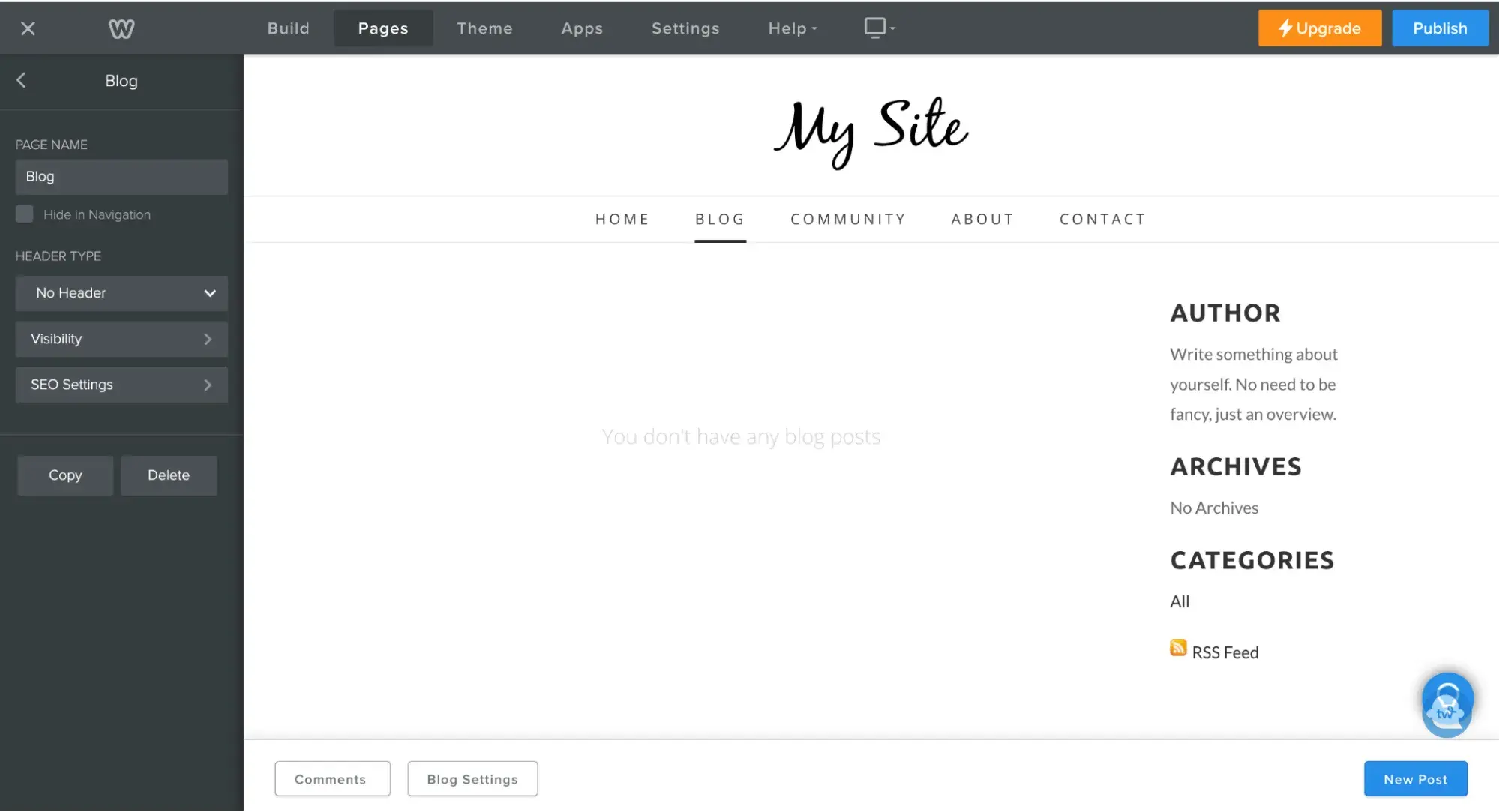This screenshot has height=812, width=1499.
Task: Open the No Header type dropdown
Action: point(121,293)
